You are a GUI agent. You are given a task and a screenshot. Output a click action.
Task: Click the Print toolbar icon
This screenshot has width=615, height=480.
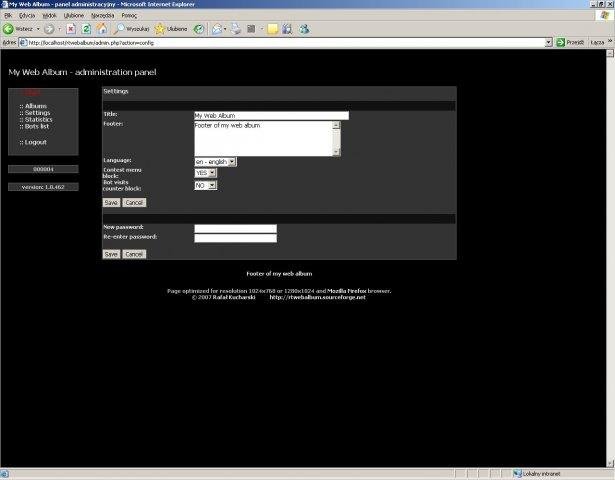pyautogui.click(x=236, y=29)
